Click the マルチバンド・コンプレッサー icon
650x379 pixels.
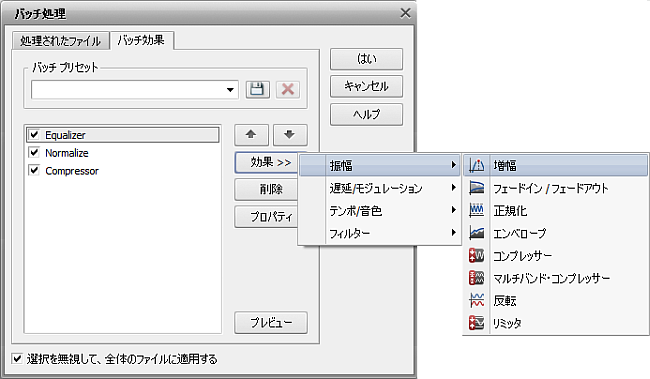point(476,277)
